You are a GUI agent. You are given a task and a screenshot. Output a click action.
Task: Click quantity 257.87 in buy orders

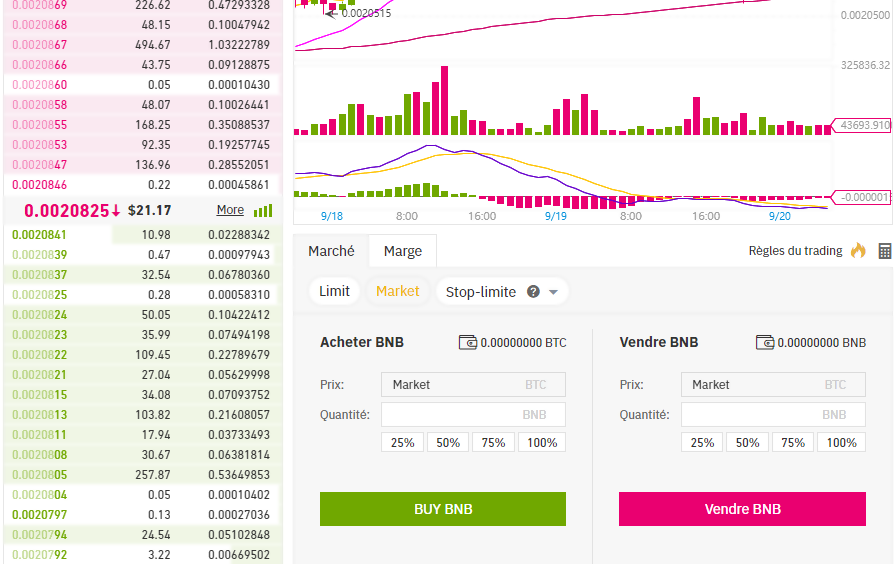click(x=152, y=475)
